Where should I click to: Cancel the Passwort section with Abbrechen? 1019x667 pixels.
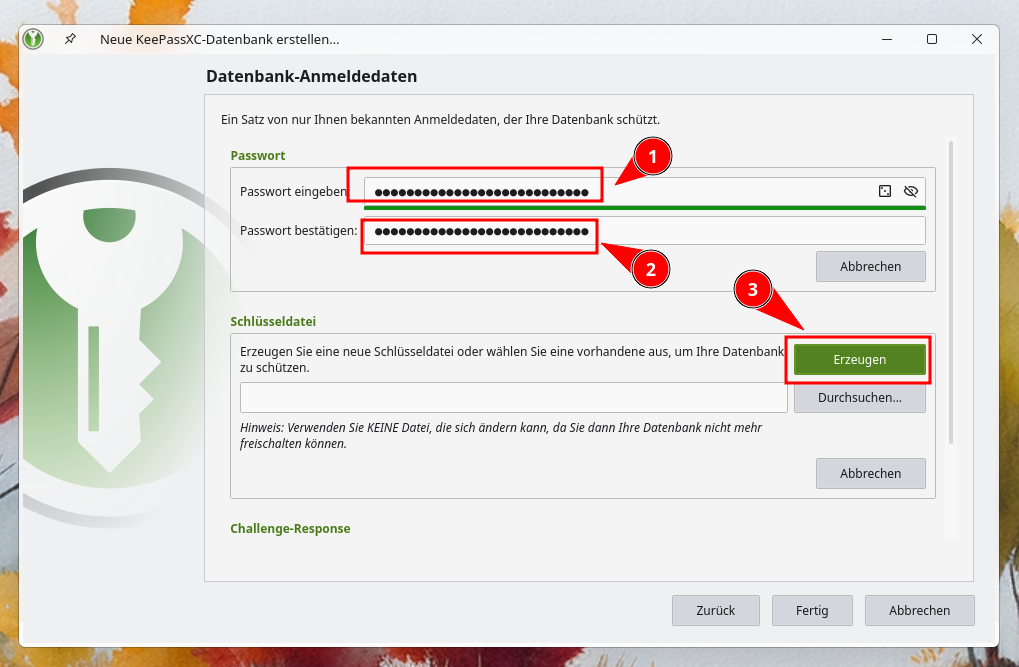click(870, 267)
